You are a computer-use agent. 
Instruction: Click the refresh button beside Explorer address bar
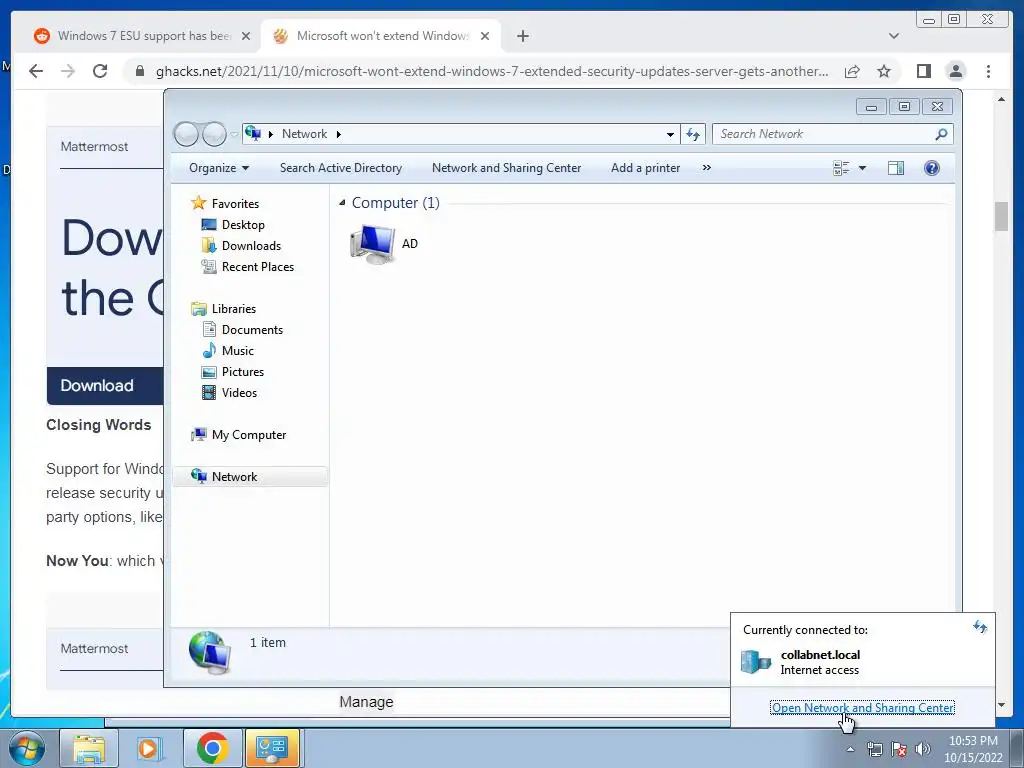(693, 135)
